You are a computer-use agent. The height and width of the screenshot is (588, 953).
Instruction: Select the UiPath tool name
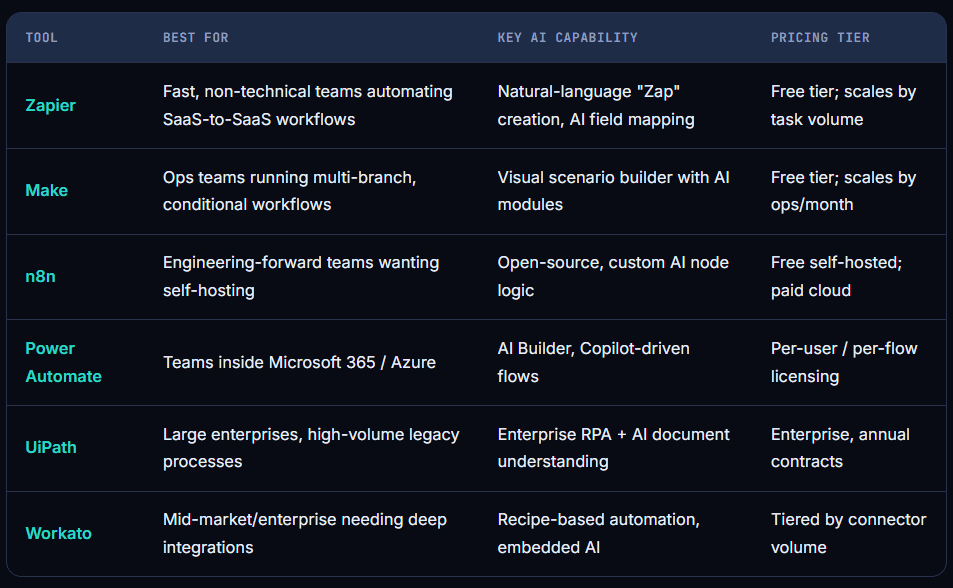coord(51,448)
